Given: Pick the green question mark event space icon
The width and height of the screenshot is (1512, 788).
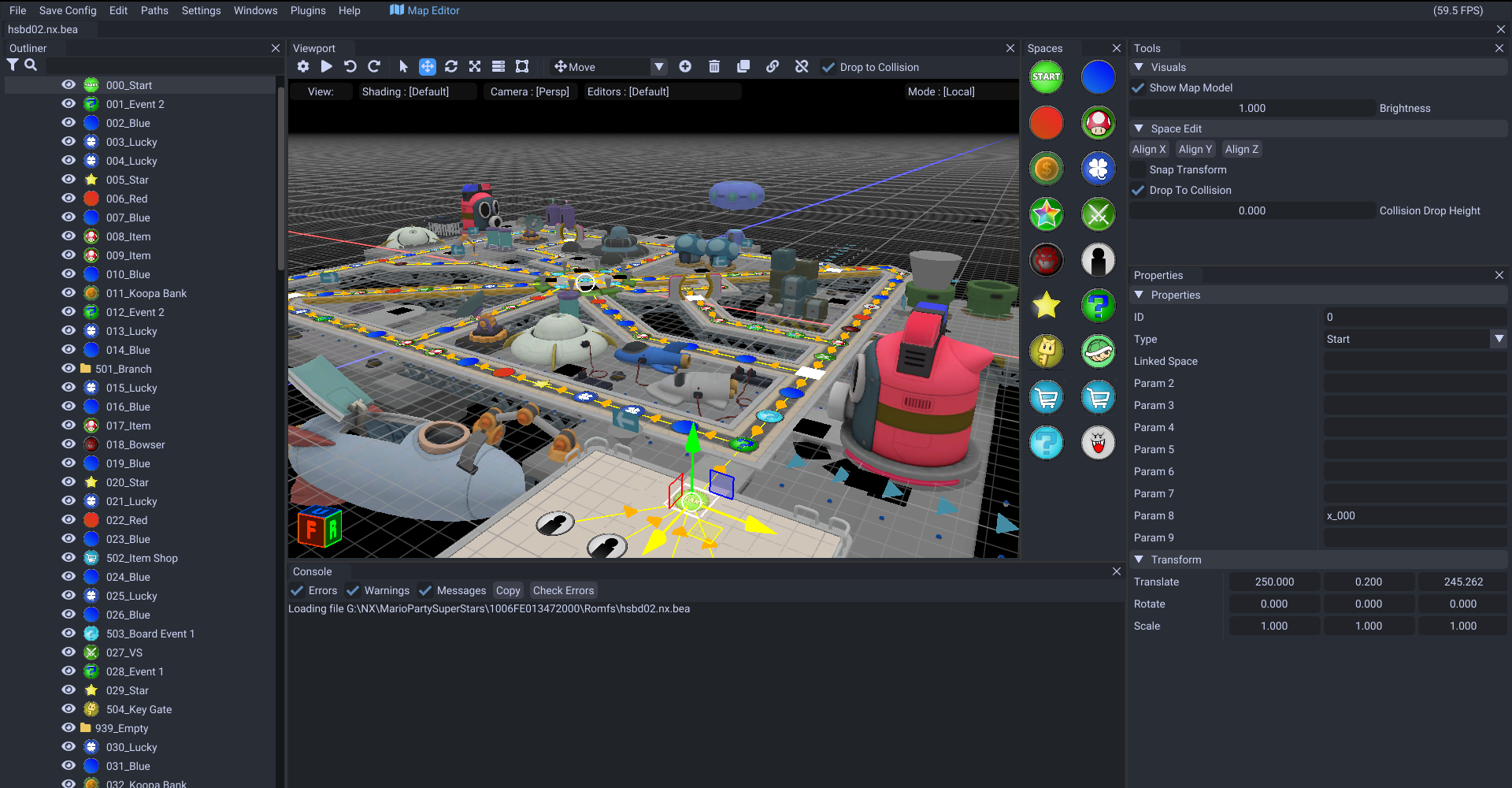Looking at the screenshot, I should click(x=1099, y=306).
